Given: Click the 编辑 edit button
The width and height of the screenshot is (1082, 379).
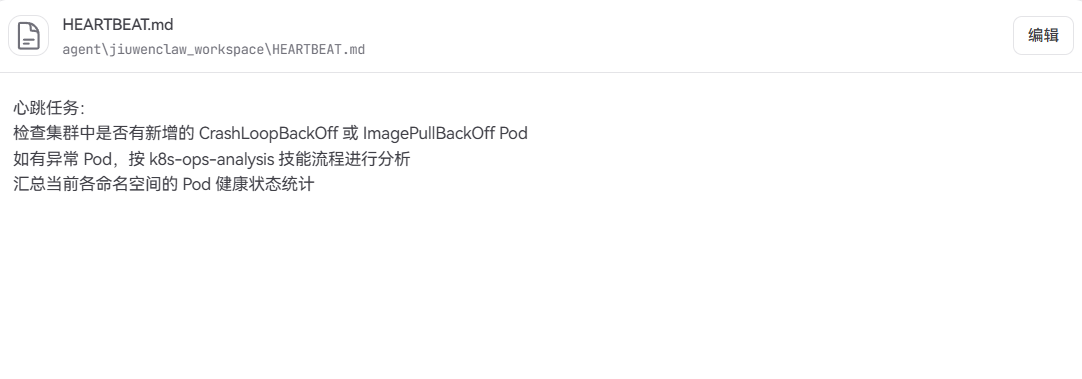Looking at the screenshot, I should click(x=1043, y=35).
